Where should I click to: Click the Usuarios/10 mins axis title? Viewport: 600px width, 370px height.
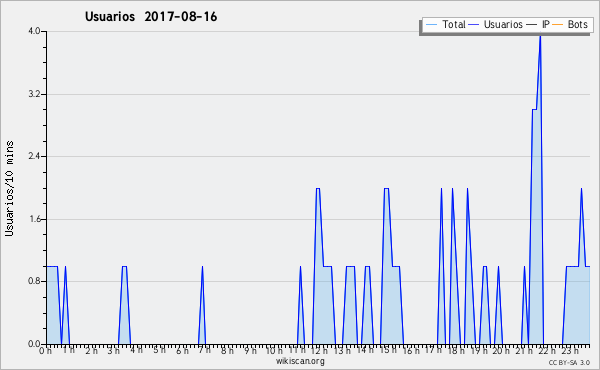9,189
